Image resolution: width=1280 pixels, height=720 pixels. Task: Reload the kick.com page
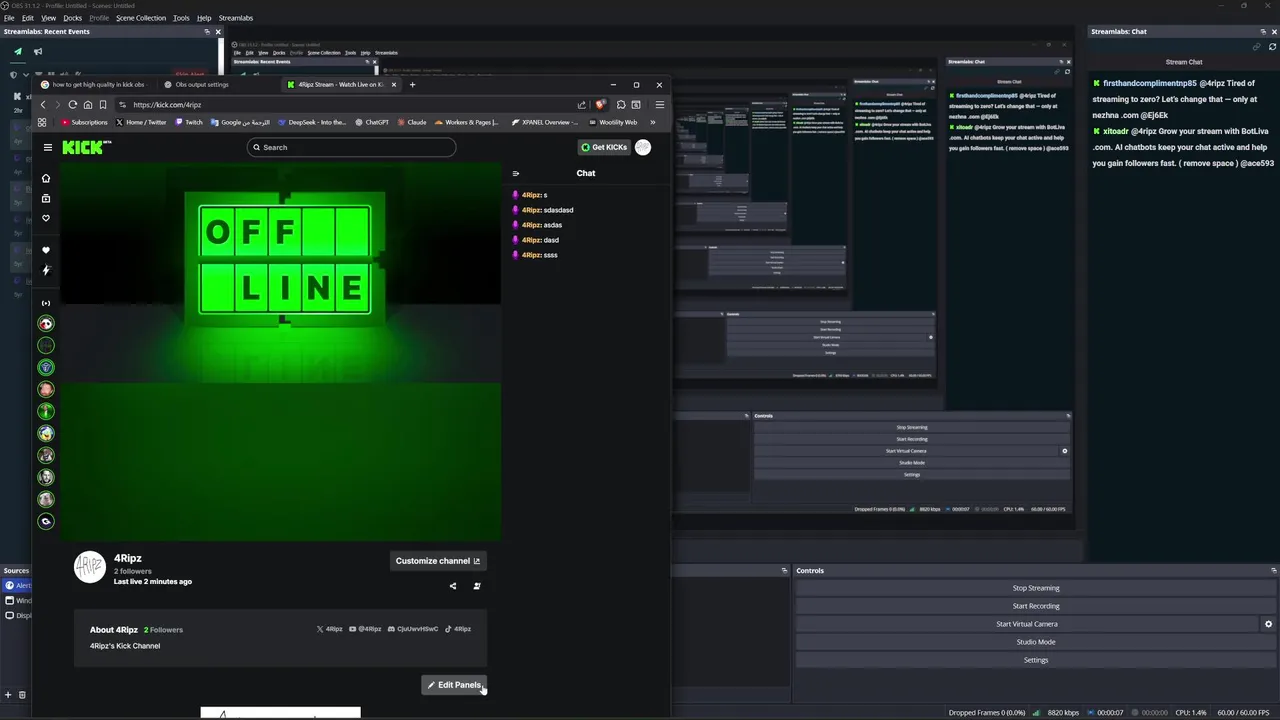point(73,104)
